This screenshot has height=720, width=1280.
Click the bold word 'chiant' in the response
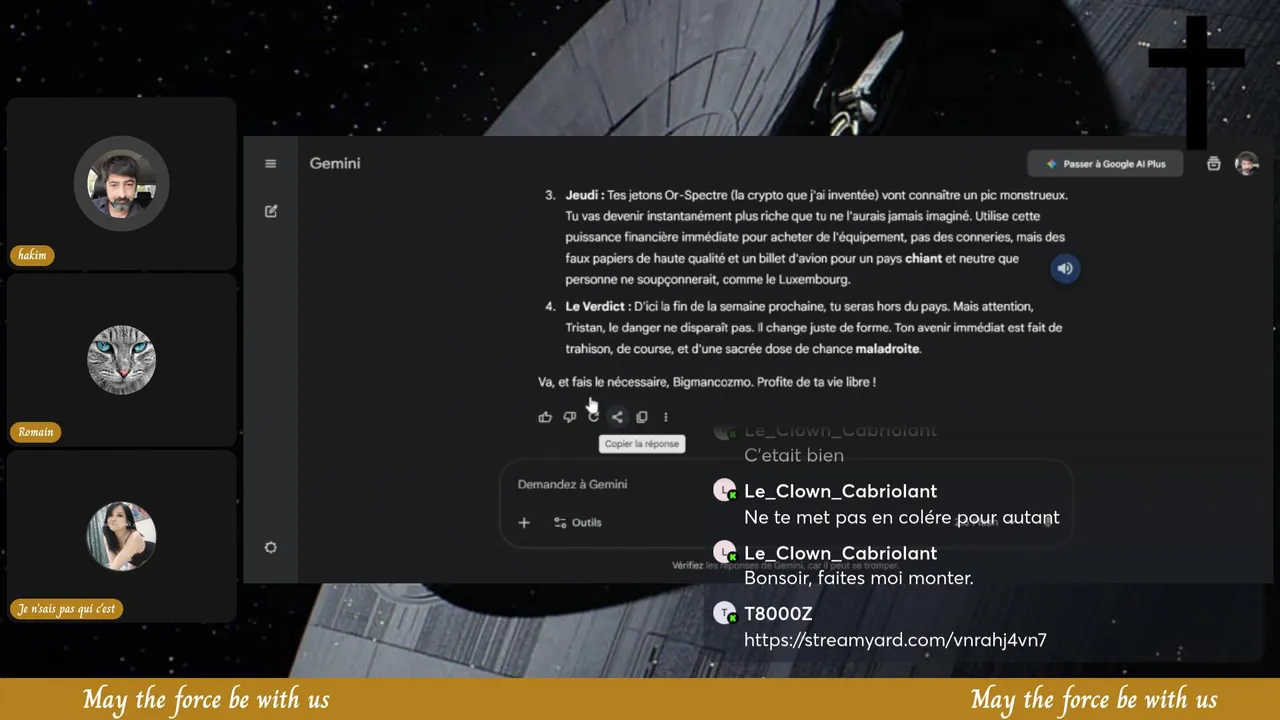pos(924,258)
